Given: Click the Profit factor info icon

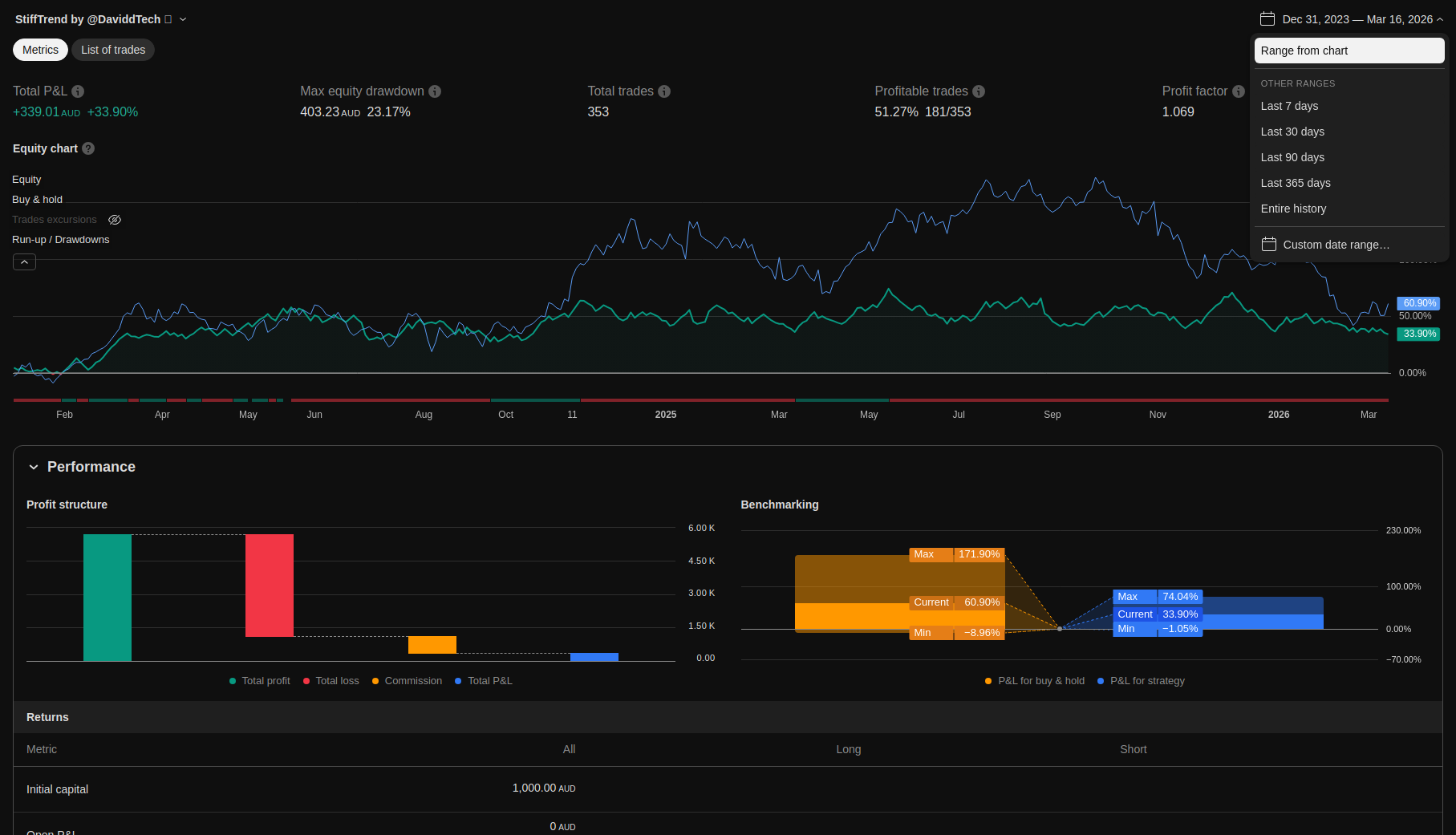Looking at the screenshot, I should [x=1238, y=91].
